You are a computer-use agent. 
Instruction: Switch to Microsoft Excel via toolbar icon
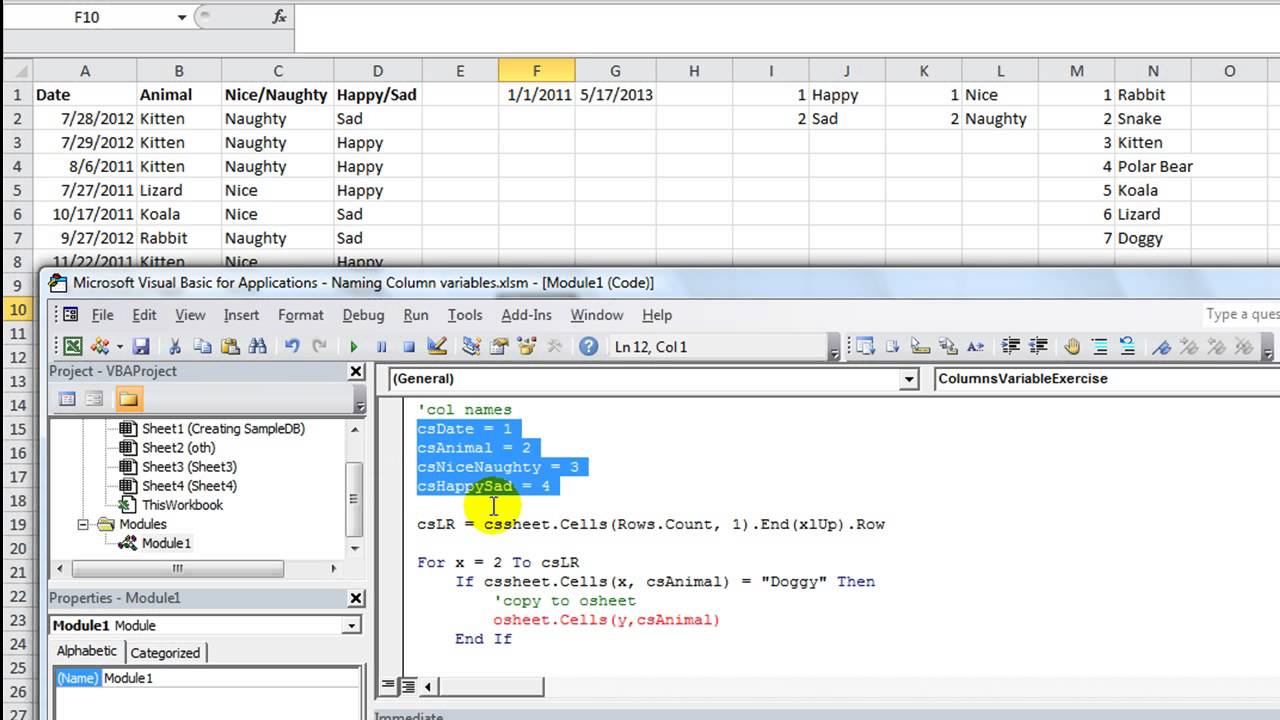tap(73, 347)
